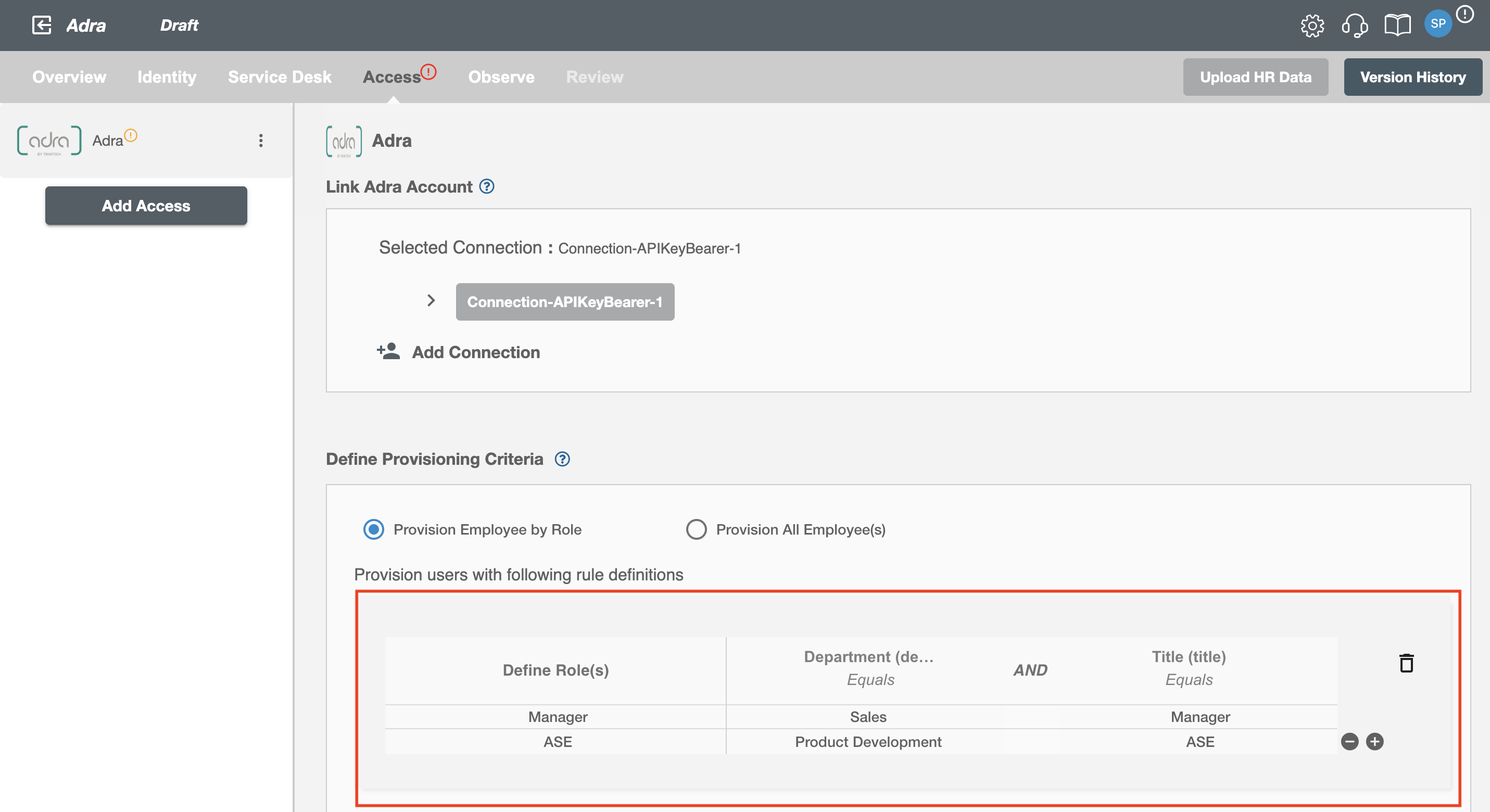This screenshot has width=1490, height=812.
Task: Click the Adra logo in main heading
Action: (x=344, y=141)
